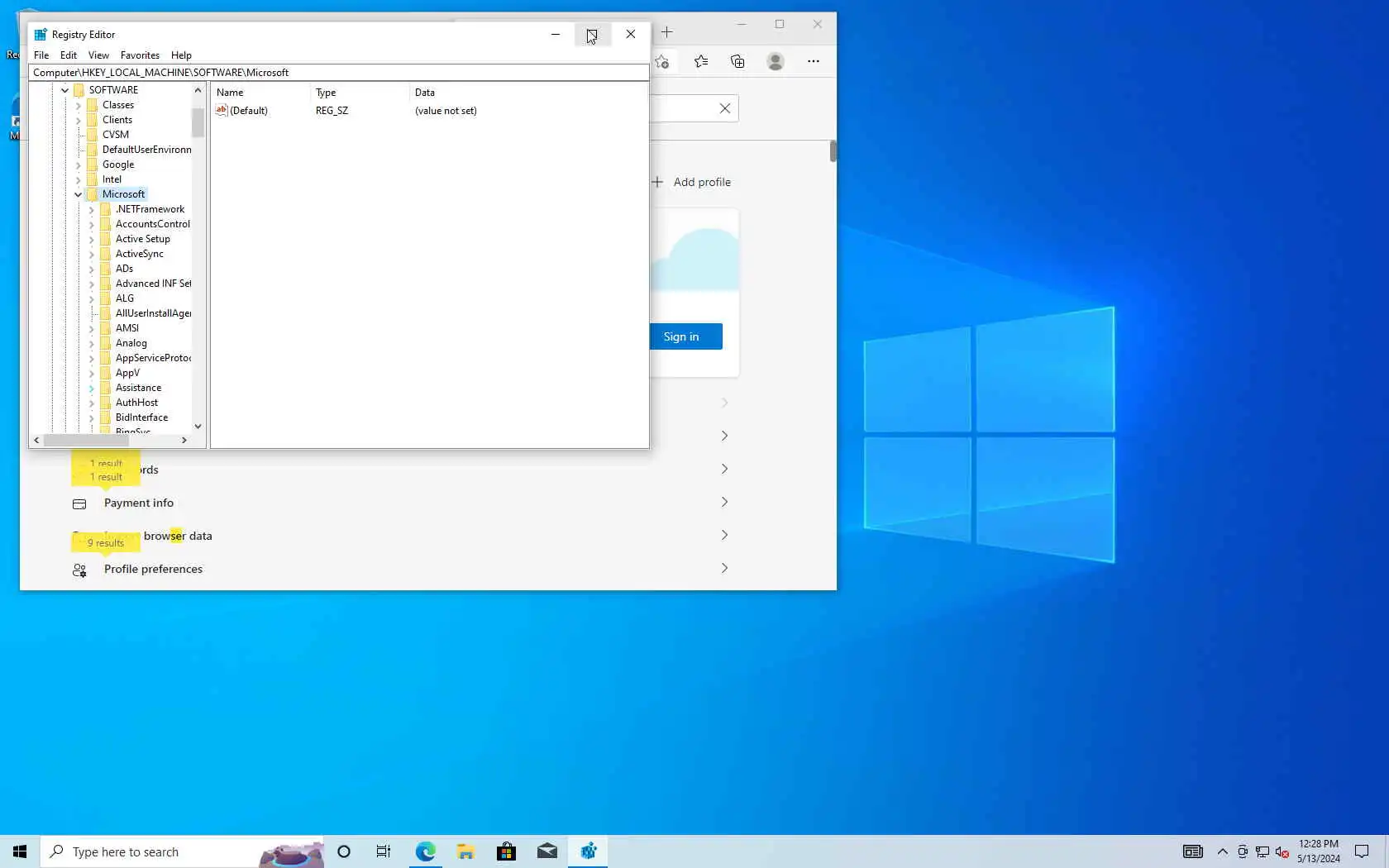1389x868 pixels.
Task: Select the Advanced INF Setup key
Action: [x=153, y=284]
